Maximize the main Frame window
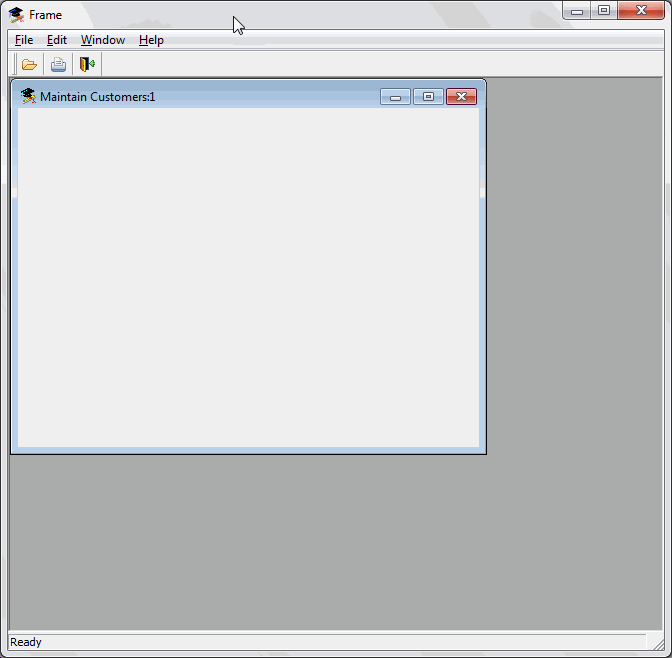The image size is (672, 658). click(603, 11)
